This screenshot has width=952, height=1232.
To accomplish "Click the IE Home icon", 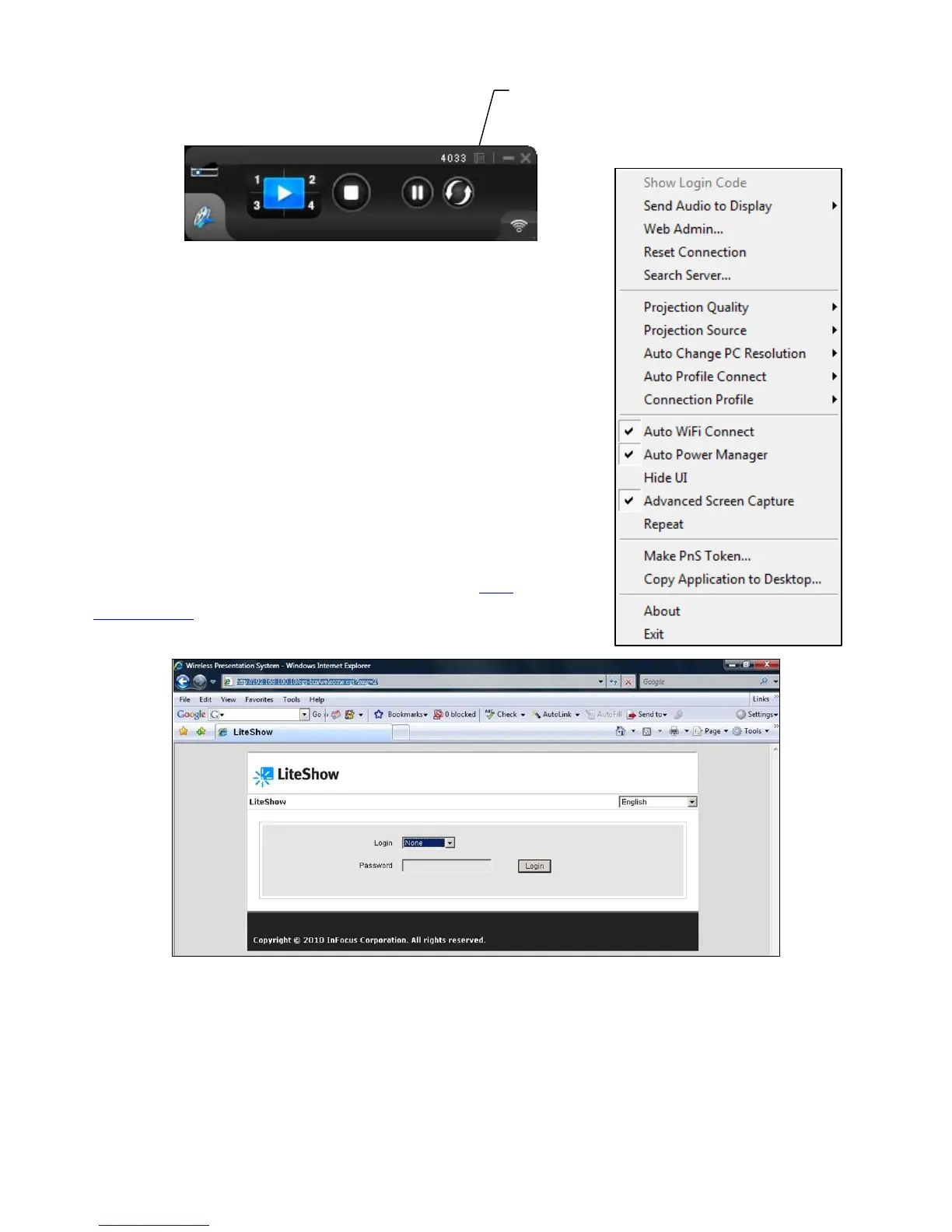I will 621,731.
